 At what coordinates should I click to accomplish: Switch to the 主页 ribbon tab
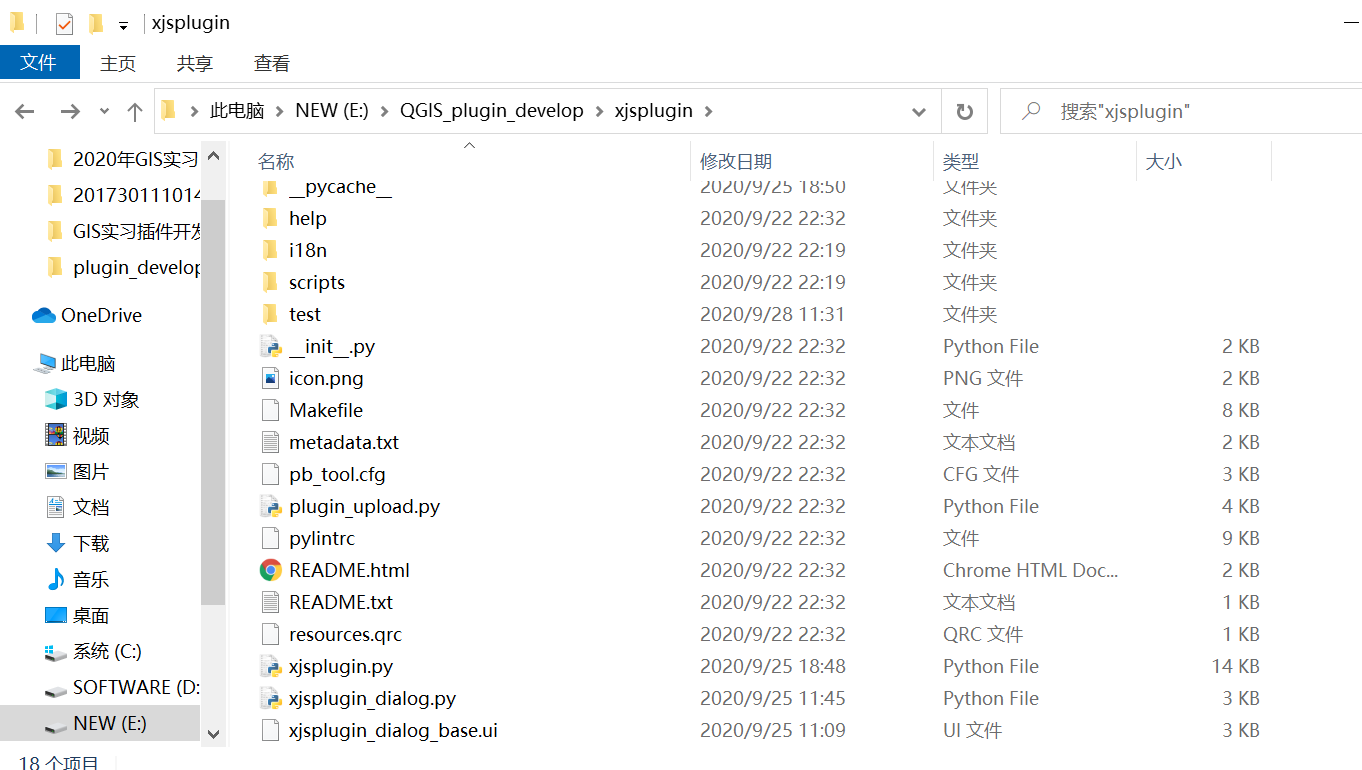(118, 63)
